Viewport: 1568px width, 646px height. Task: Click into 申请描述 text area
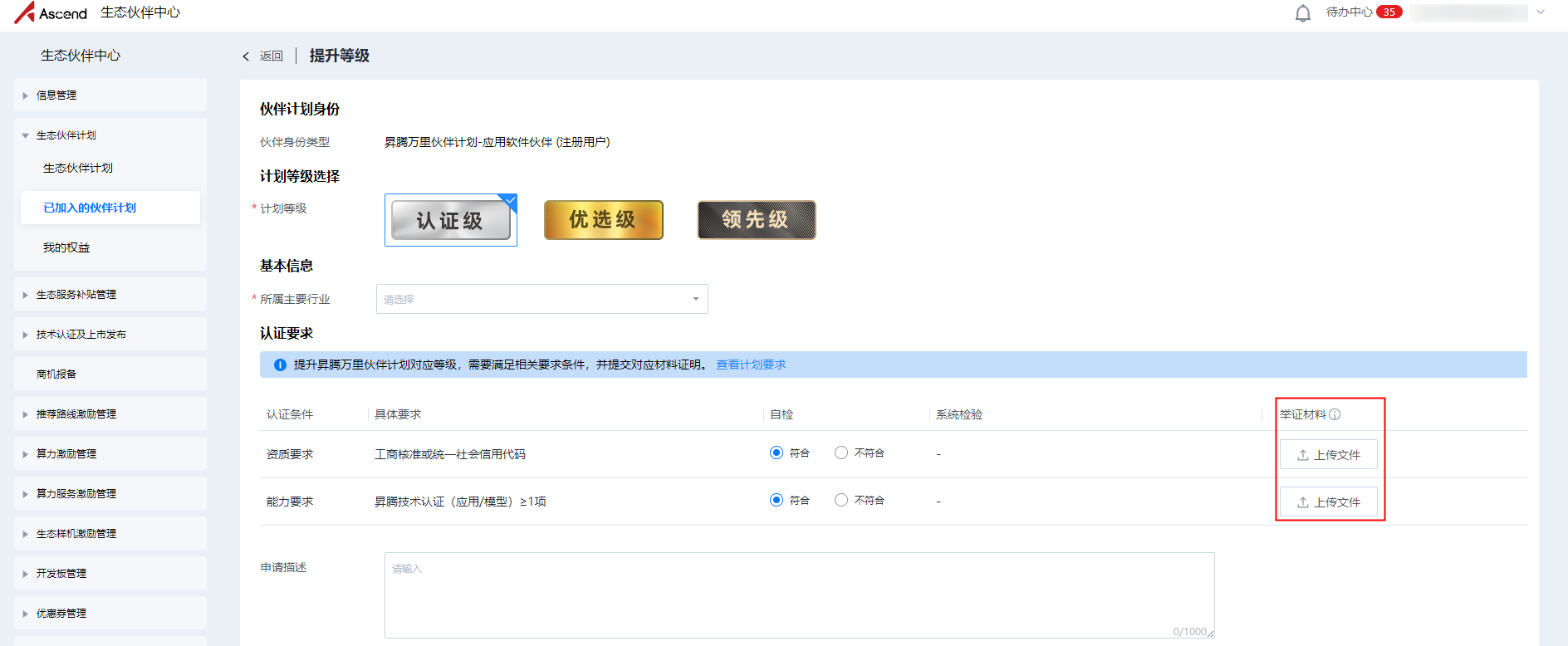click(800, 595)
